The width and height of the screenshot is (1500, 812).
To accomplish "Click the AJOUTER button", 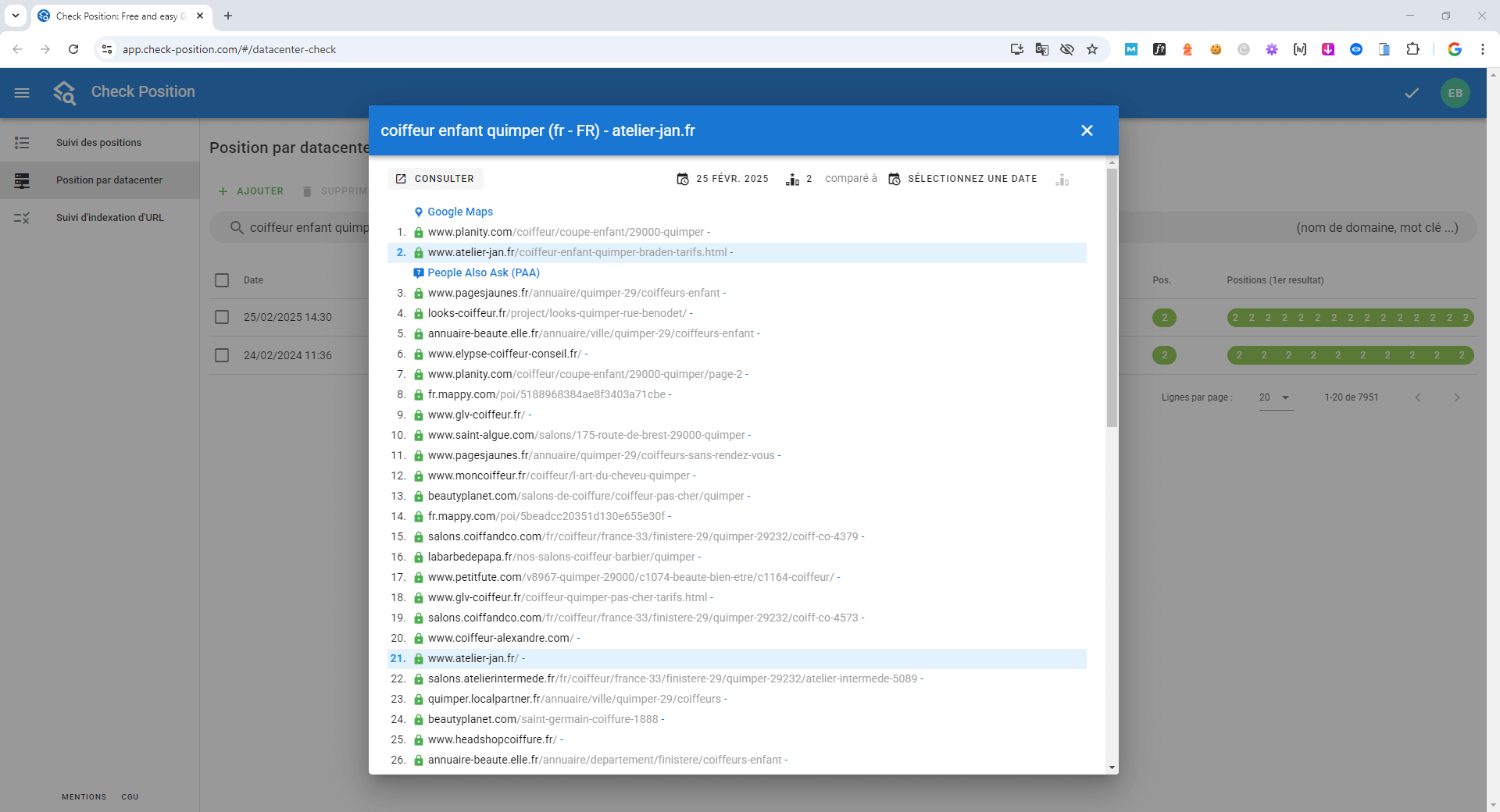I will 251,191.
